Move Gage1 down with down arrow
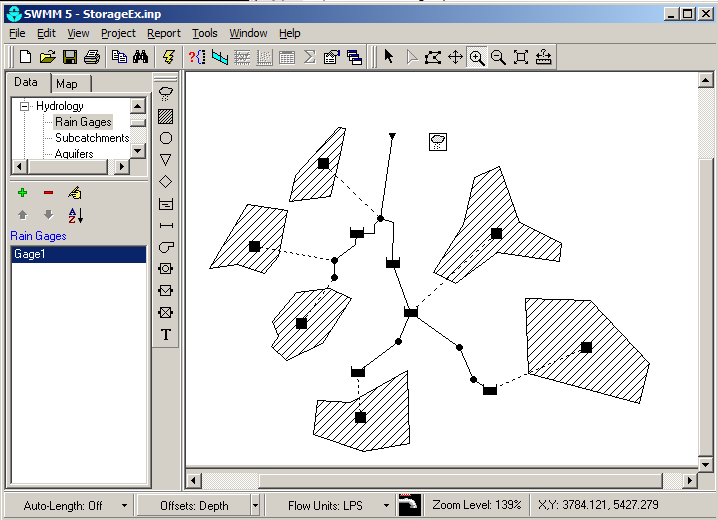Image resolution: width=718 pixels, height=520 pixels. tap(48, 215)
